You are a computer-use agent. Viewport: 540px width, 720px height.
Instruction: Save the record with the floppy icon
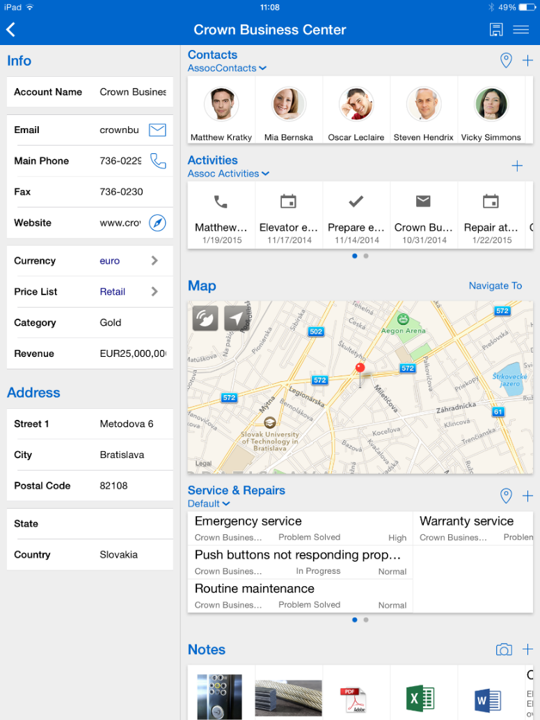point(496,30)
